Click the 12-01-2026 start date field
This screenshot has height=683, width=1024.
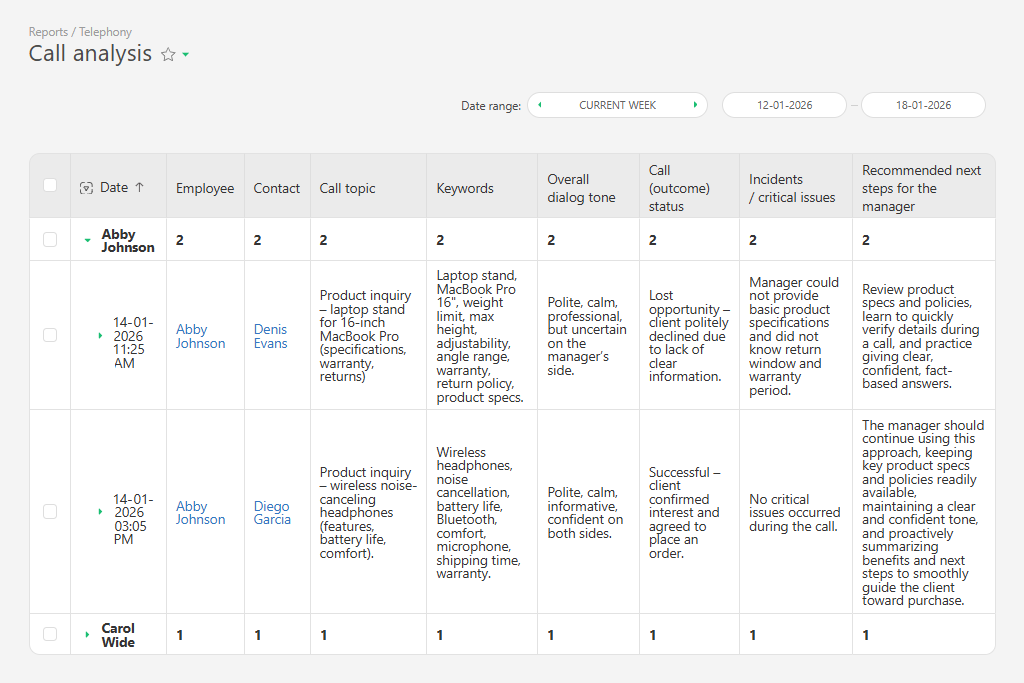tap(784, 104)
